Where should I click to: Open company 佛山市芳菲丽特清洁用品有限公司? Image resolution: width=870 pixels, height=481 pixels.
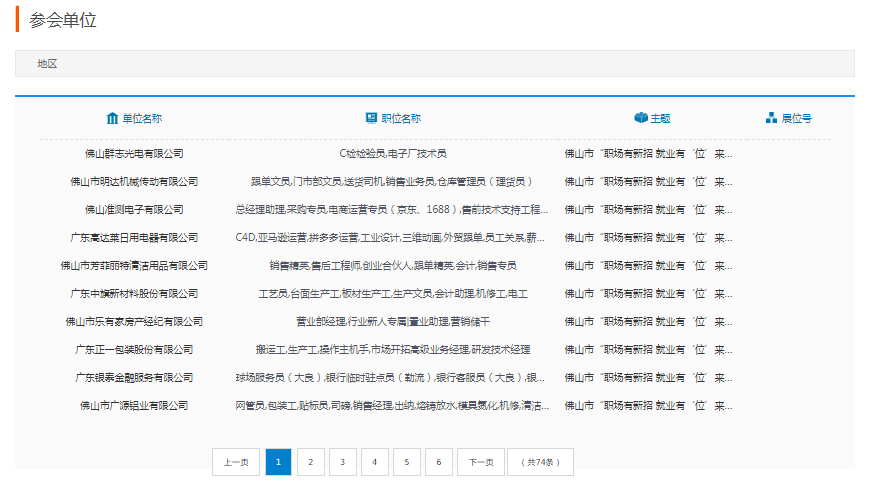point(134,266)
